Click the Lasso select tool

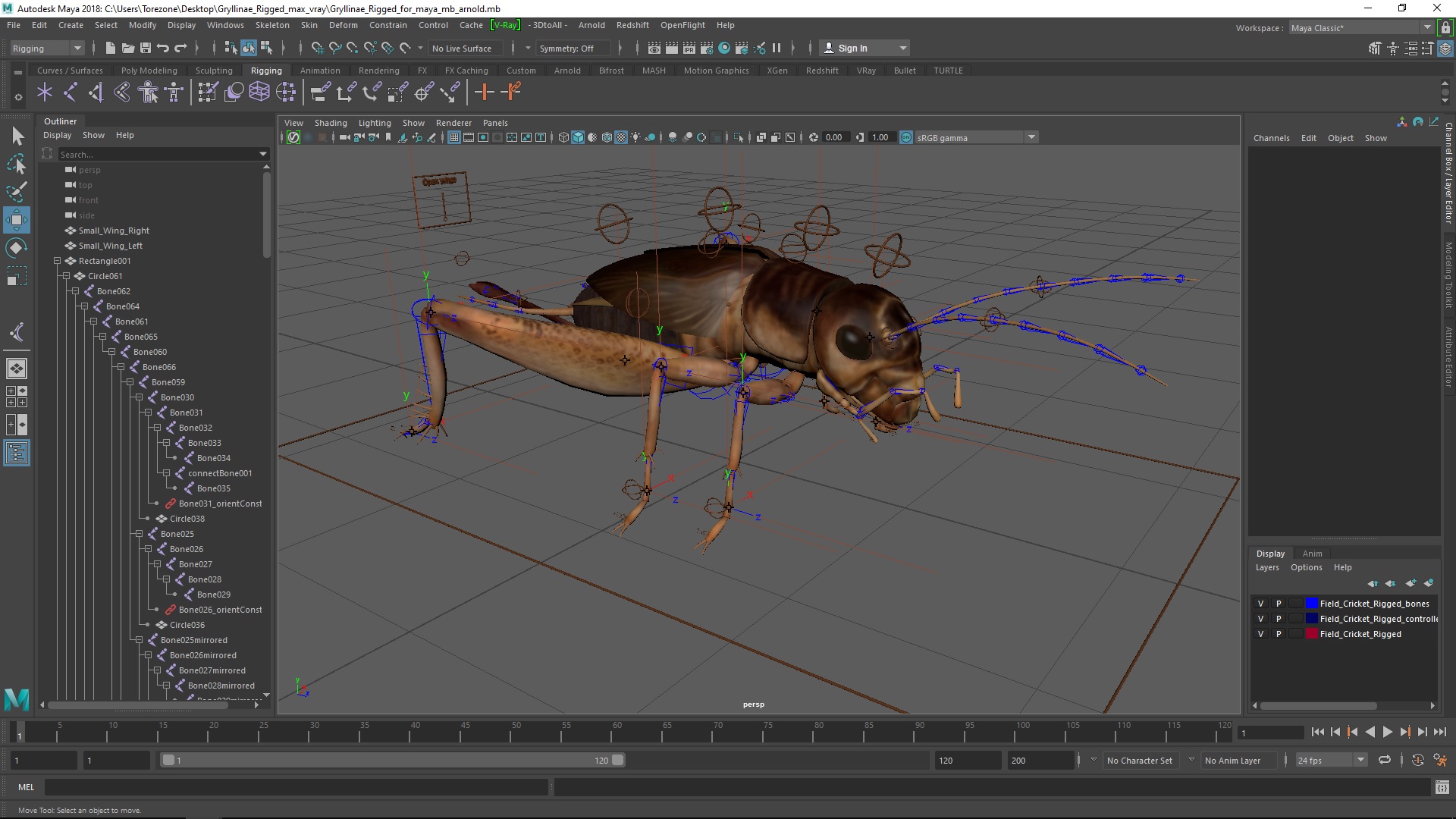[17, 163]
